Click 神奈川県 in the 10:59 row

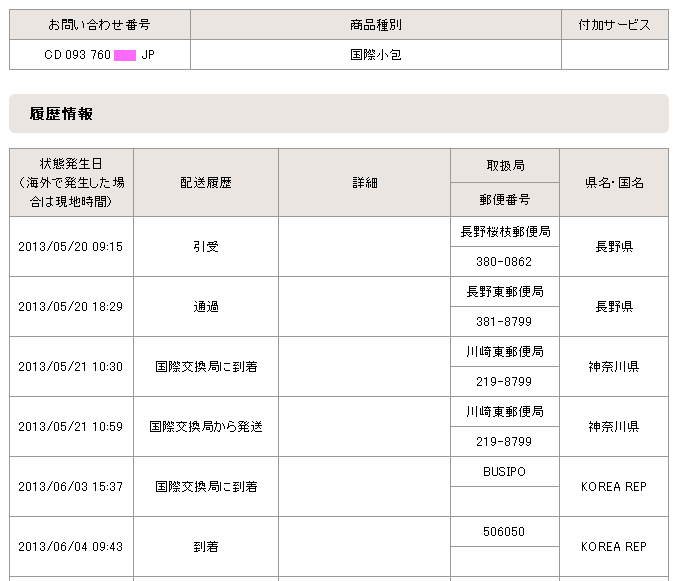[614, 427]
